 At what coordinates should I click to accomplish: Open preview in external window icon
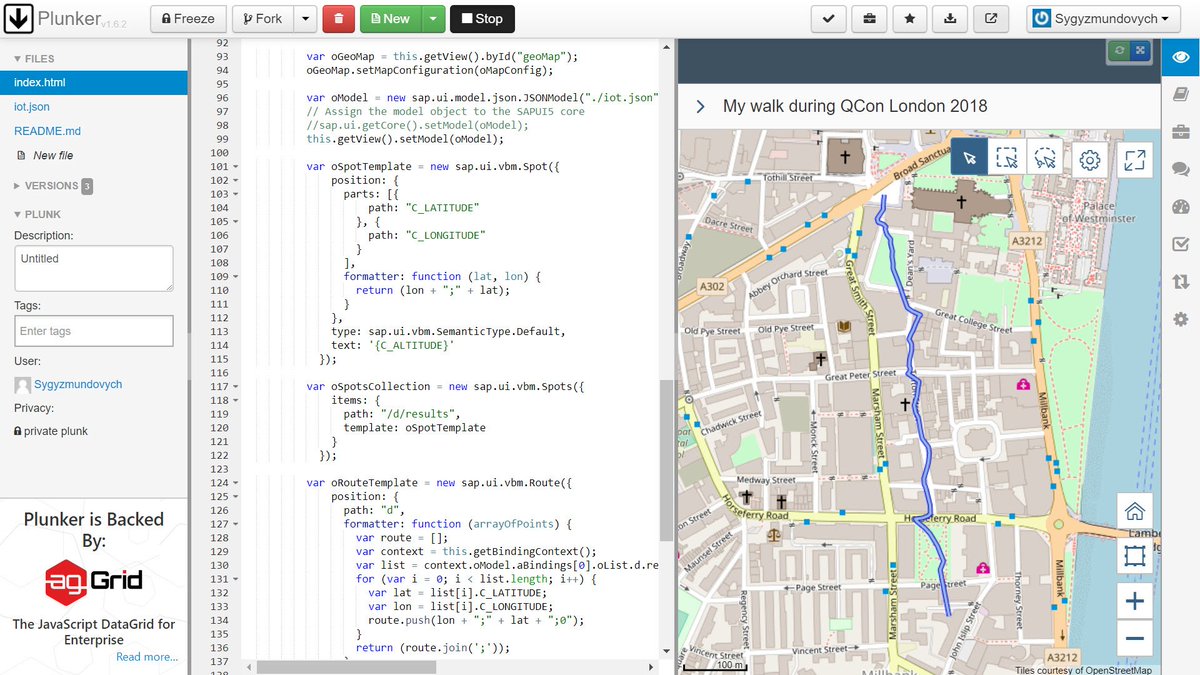tap(991, 18)
